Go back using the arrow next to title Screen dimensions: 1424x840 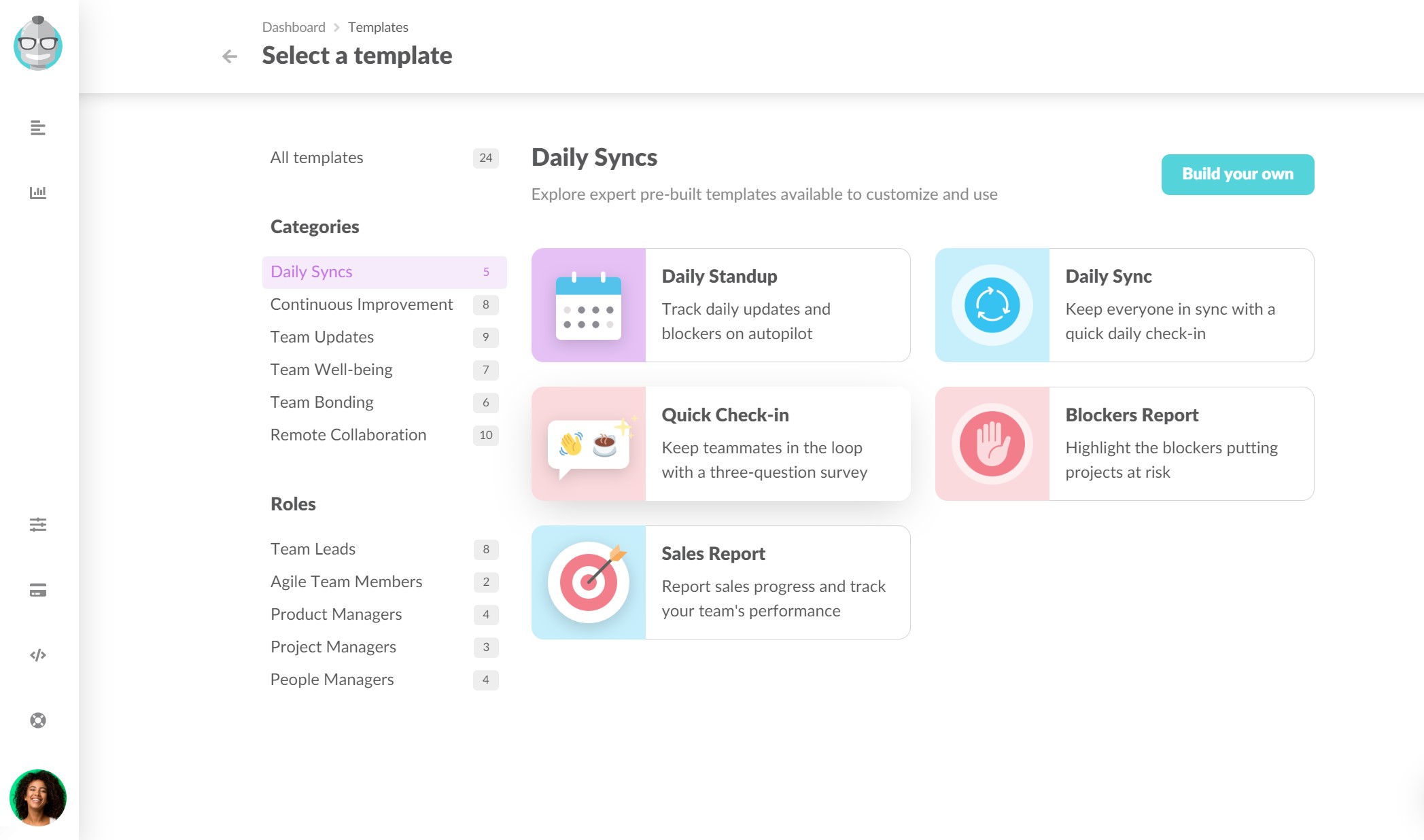[229, 56]
